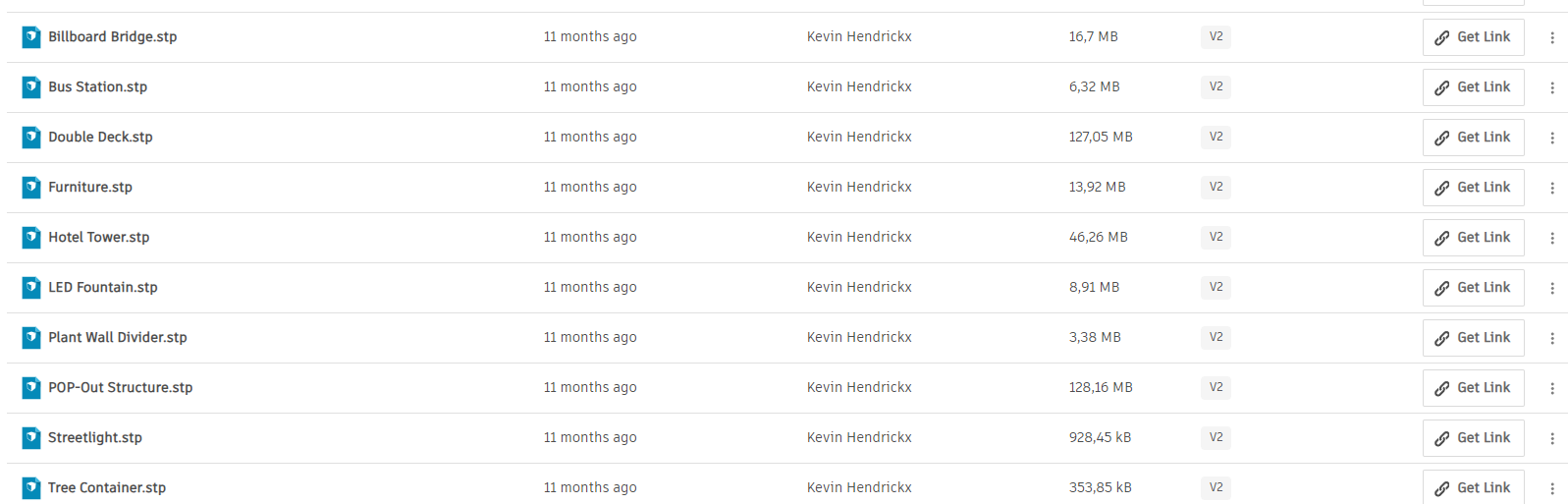Screen dimensions: 1568x504
Task: Show the kebab menu for Double Deck.stp
Action: pos(1551,138)
